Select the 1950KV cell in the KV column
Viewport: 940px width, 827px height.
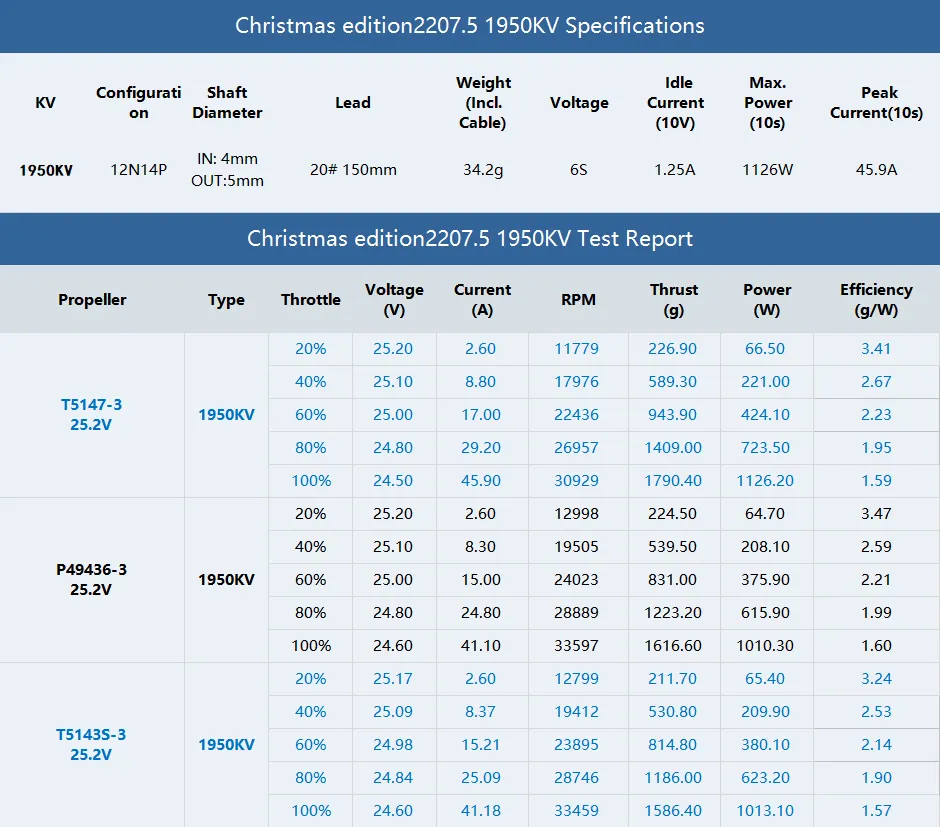tap(44, 170)
